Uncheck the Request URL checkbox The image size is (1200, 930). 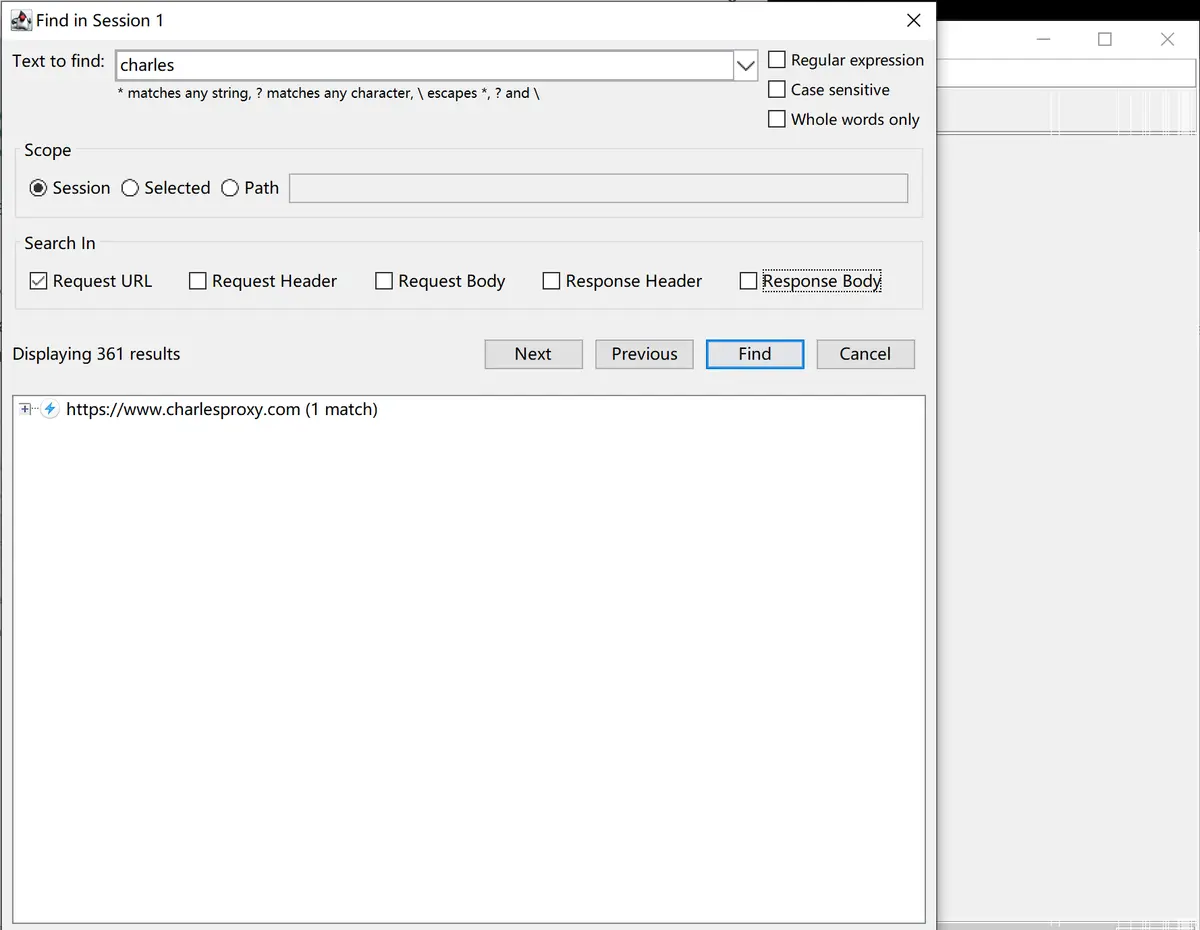pos(38,281)
